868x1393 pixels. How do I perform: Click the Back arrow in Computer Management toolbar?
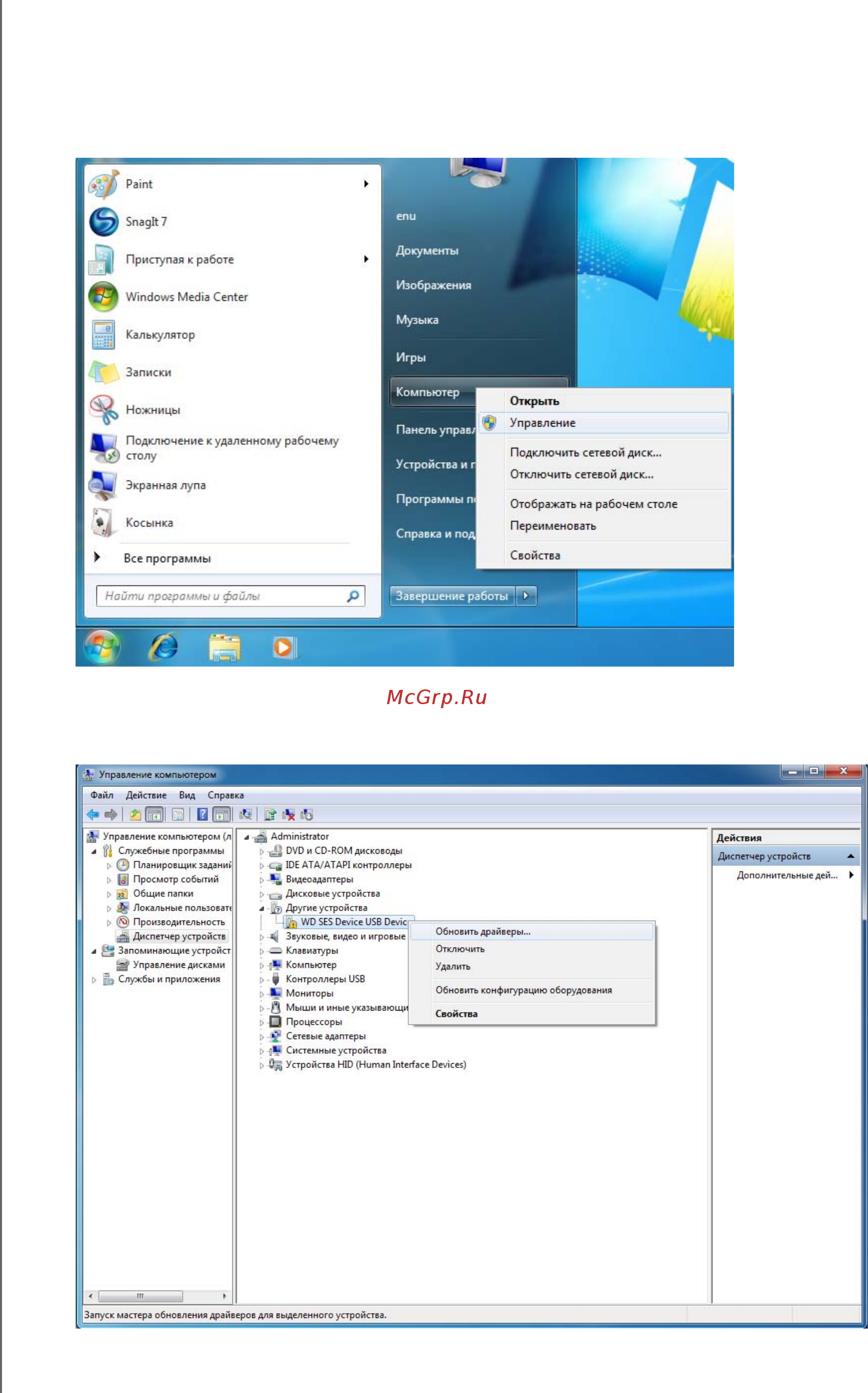pyautogui.click(x=92, y=814)
